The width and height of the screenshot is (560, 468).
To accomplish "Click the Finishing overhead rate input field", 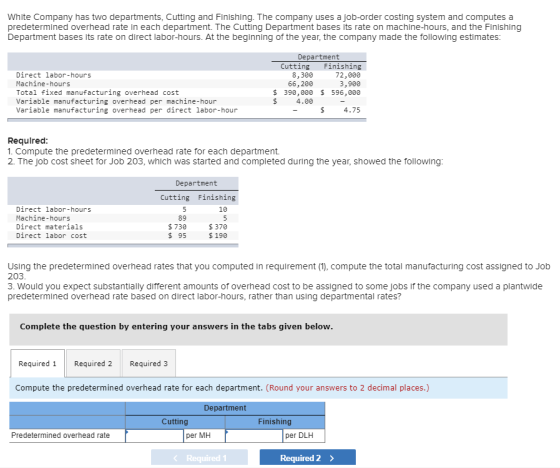I will point(254,435).
